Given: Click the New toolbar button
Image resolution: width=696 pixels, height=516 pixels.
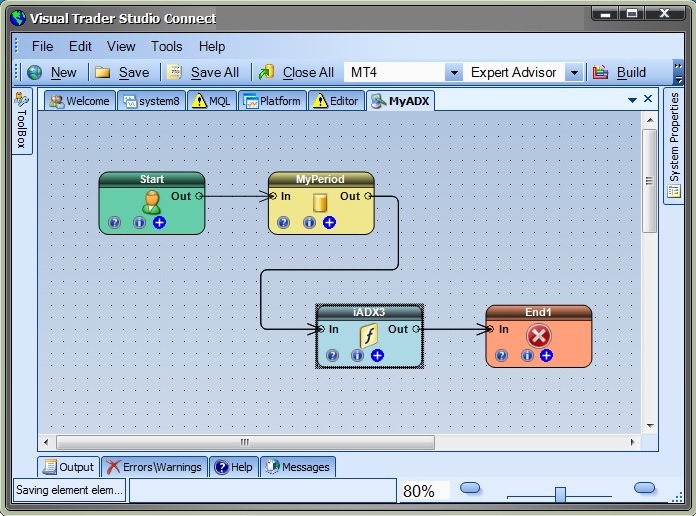Looking at the screenshot, I should 52,72.
